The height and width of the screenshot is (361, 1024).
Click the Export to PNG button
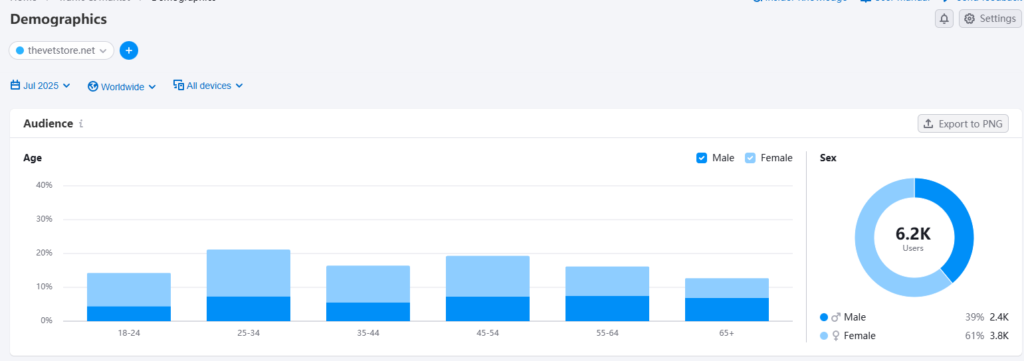pyautogui.click(x=963, y=123)
